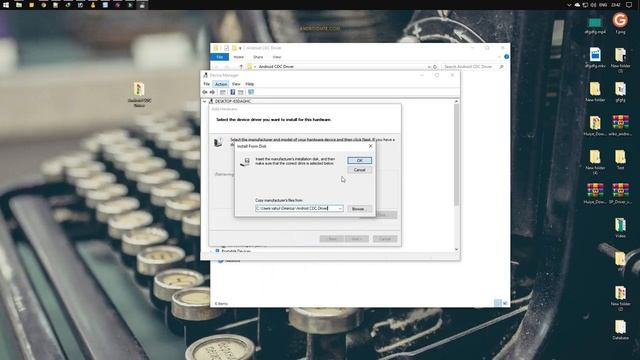Click the taskbar clock
The height and width of the screenshot is (360, 640).
pos(616,5)
